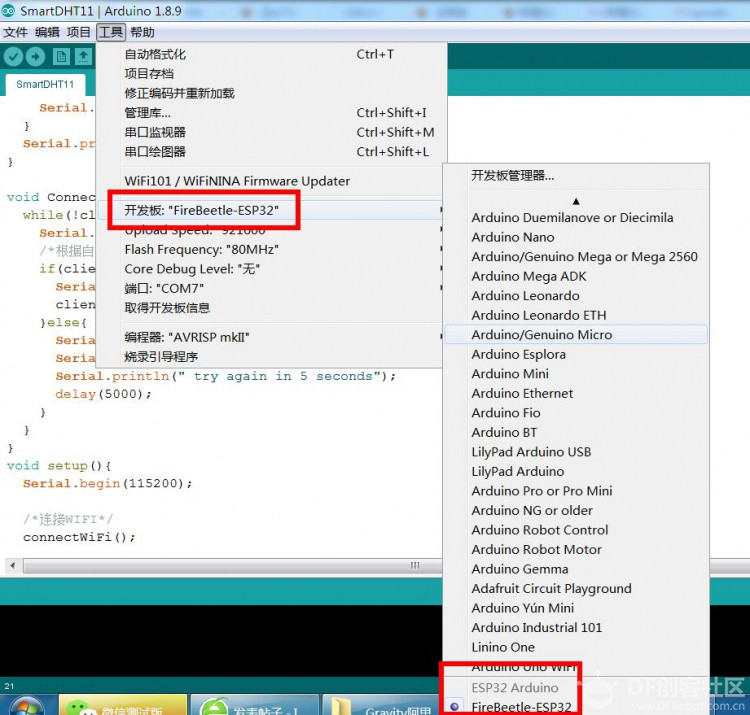This screenshot has width=750, height=715.
Task: Select Arduino Leonardo ETH board
Action: point(576,316)
